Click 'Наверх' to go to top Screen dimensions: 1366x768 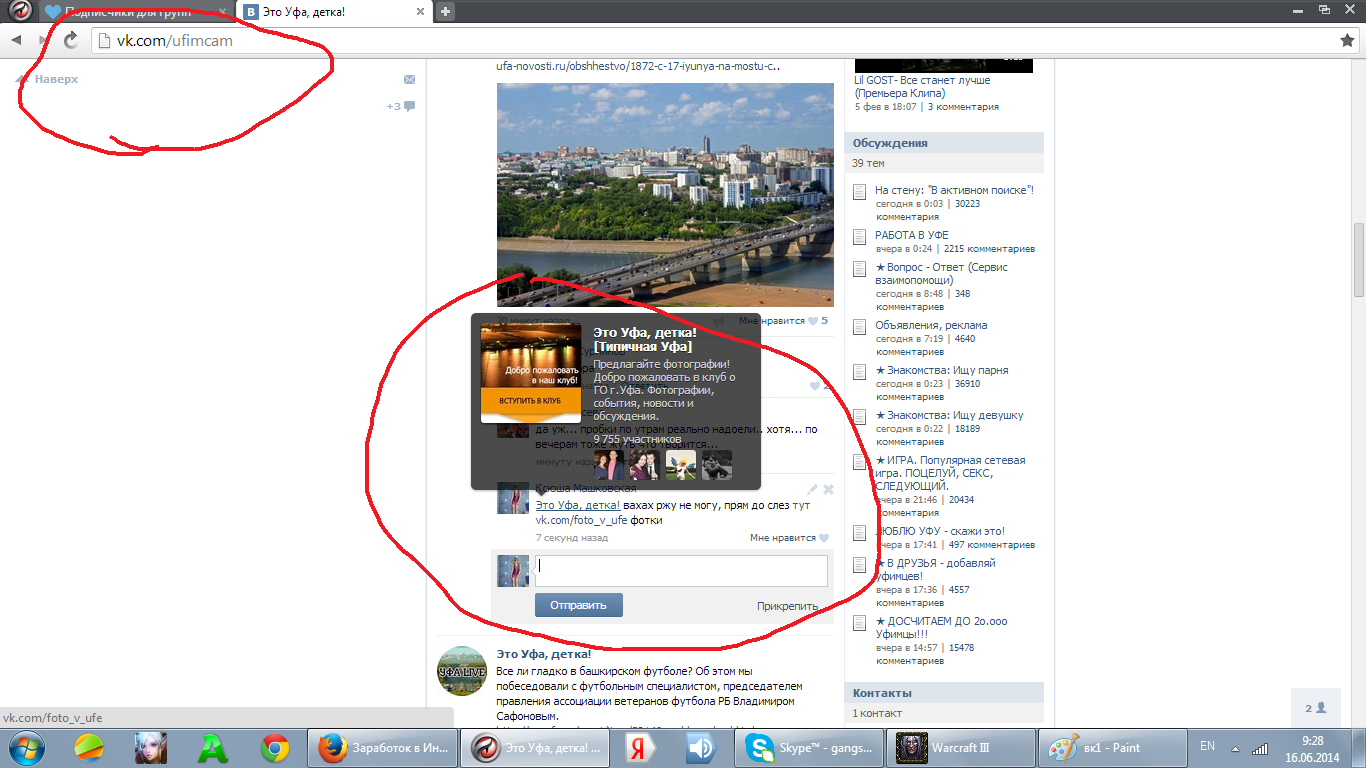pyautogui.click(x=48, y=79)
